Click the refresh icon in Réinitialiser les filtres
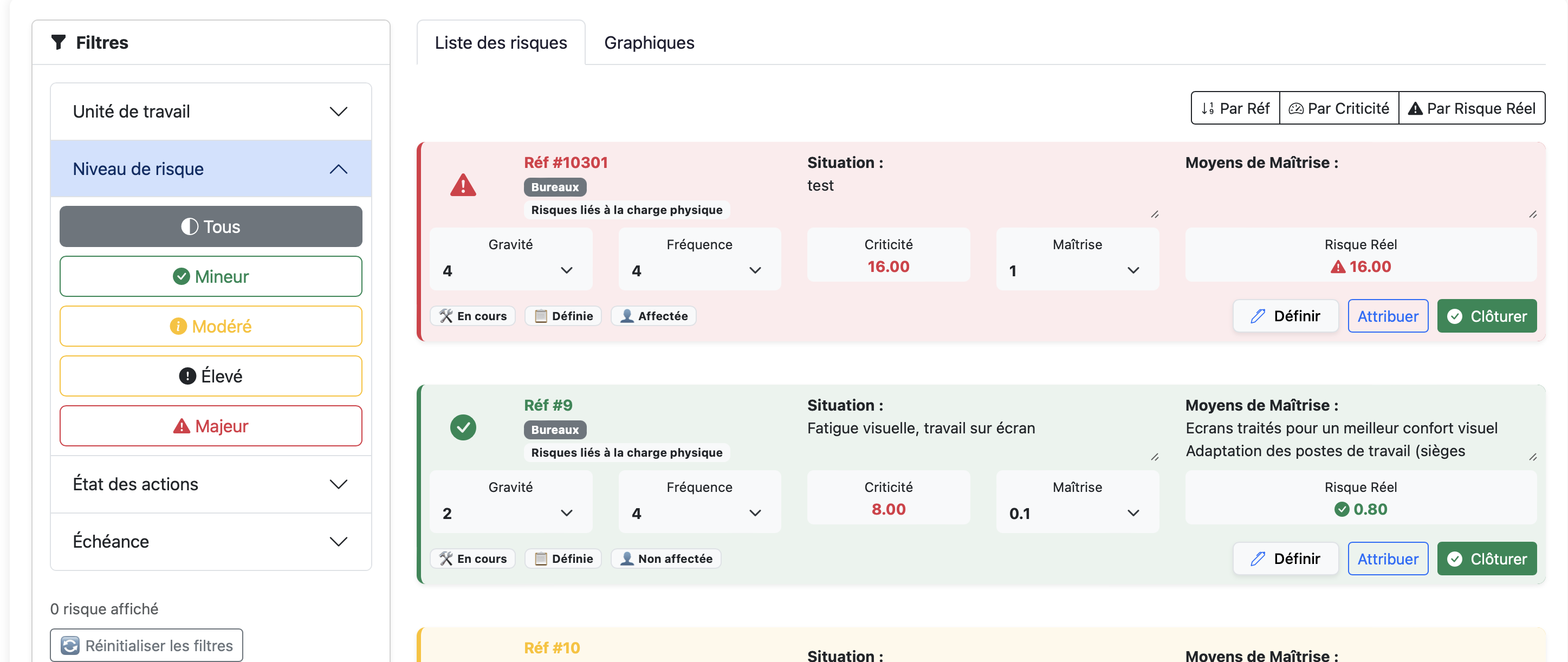The image size is (1568, 662). pos(70,646)
